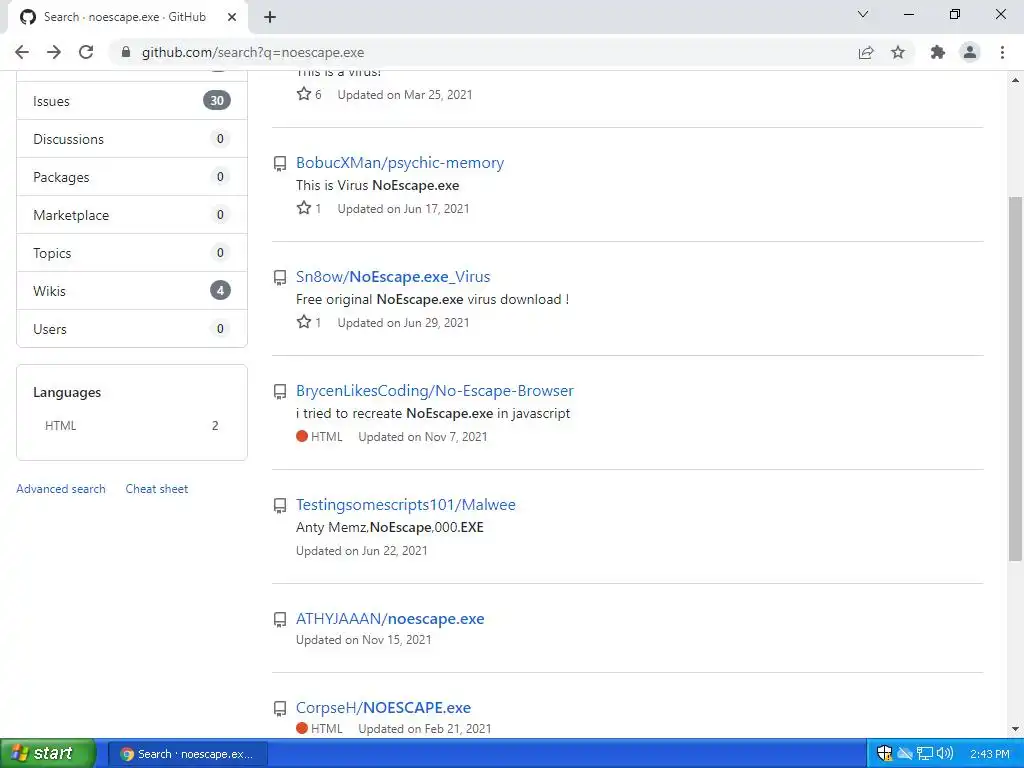Screen dimensions: 1024x768
Task: Filter results by Packages
Action: click(132, 176)
